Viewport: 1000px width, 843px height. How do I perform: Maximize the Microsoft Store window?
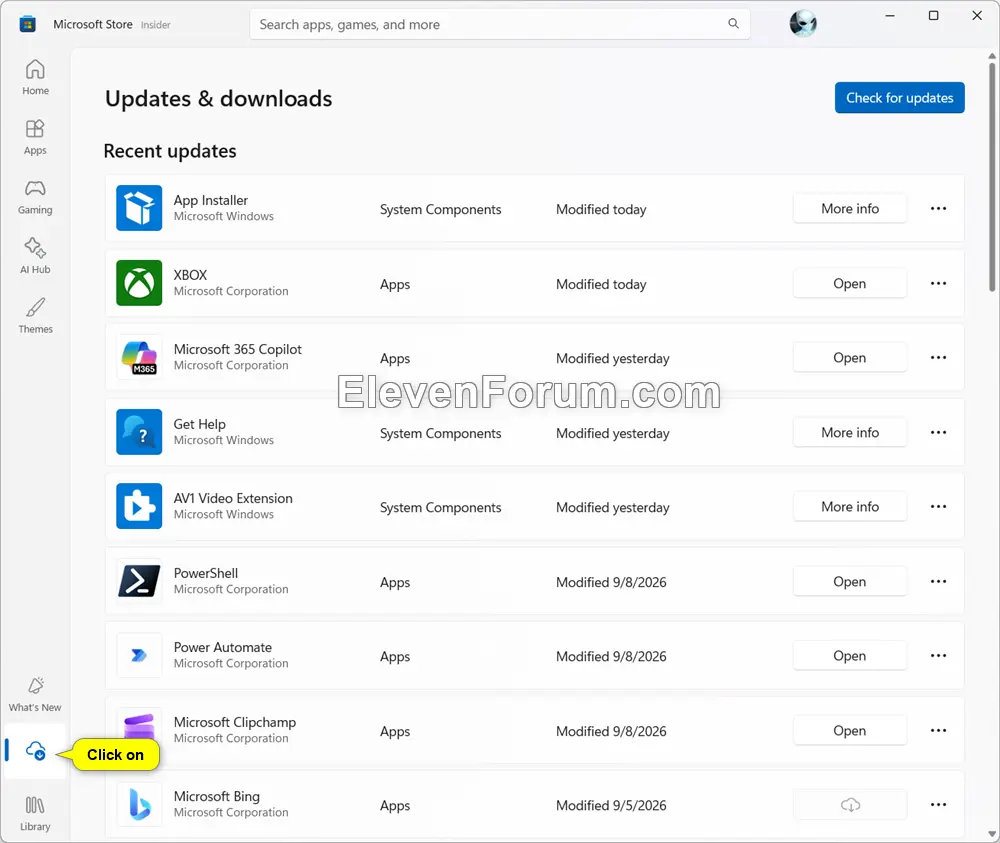click(933, 15)
